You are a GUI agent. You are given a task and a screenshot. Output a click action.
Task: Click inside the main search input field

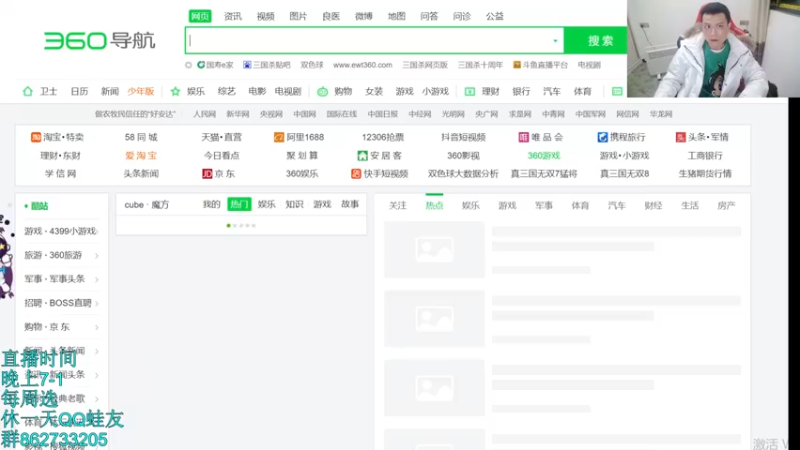[x=374, y=41]
